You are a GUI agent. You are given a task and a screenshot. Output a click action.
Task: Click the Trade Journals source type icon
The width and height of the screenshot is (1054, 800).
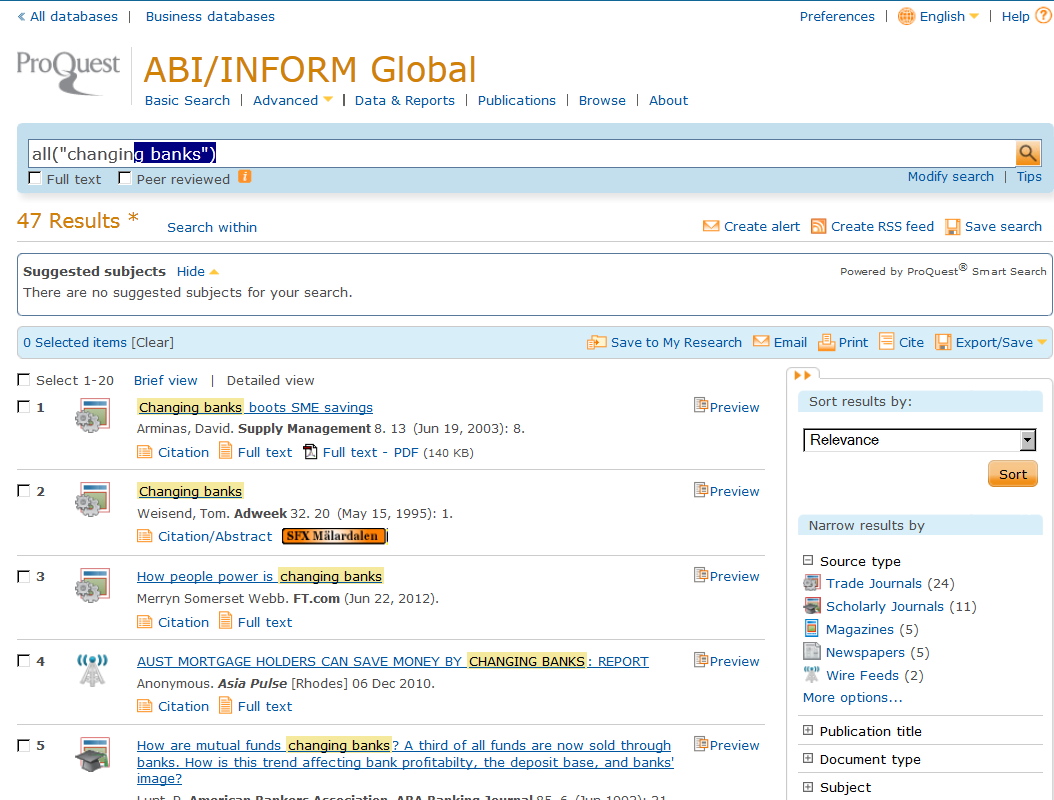812,583
